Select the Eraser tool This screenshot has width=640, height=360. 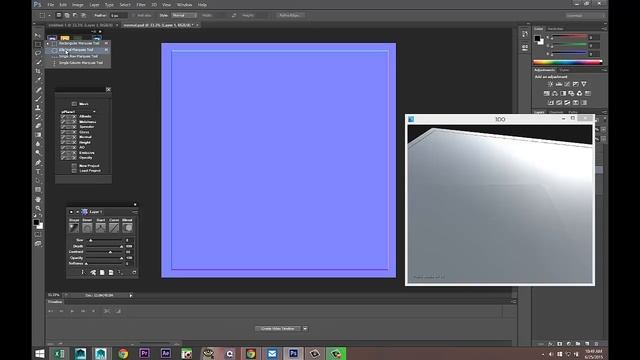click(x=38, y=126)
